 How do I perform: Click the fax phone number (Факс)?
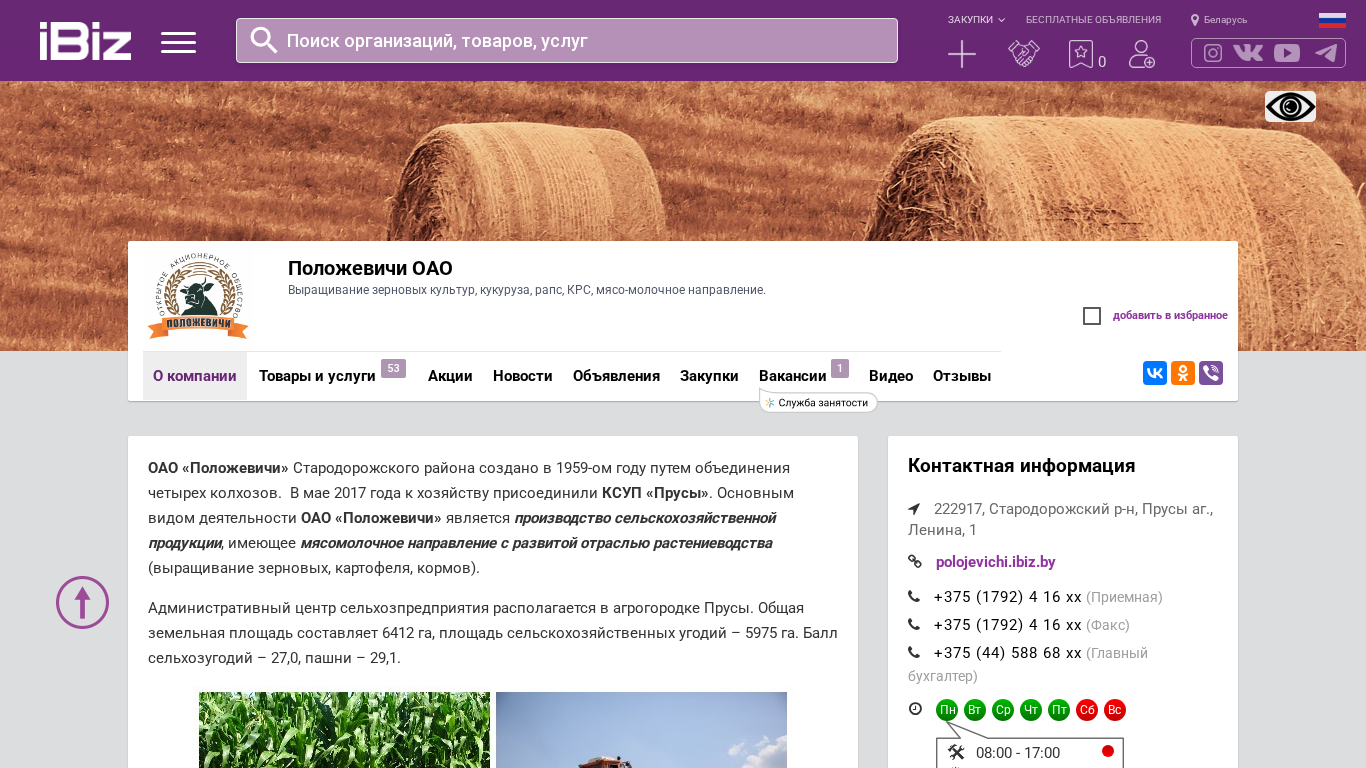[1008, 625]
